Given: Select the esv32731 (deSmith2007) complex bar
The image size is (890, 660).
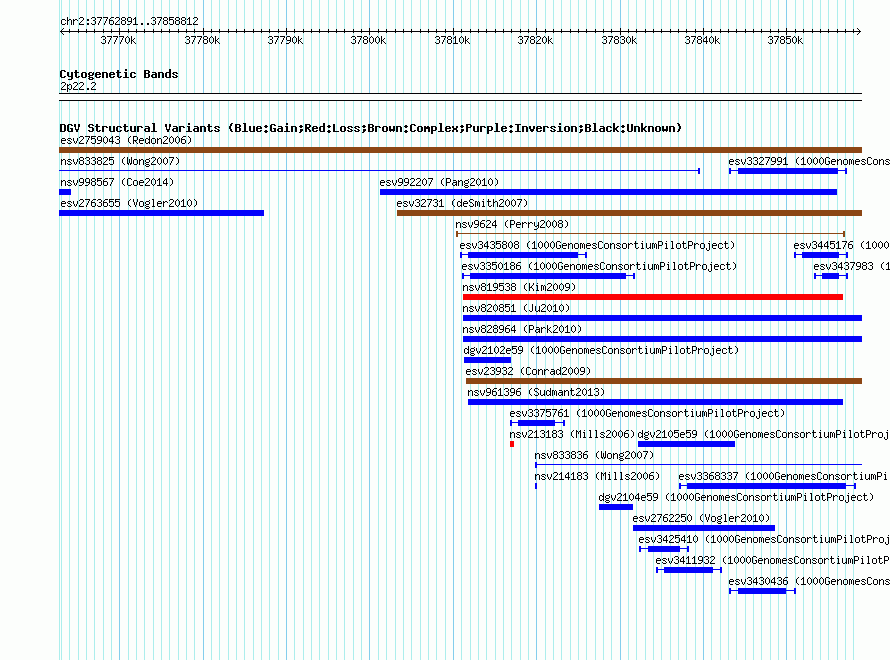Looking at the screenshot, I should click(x=629, y=213).
